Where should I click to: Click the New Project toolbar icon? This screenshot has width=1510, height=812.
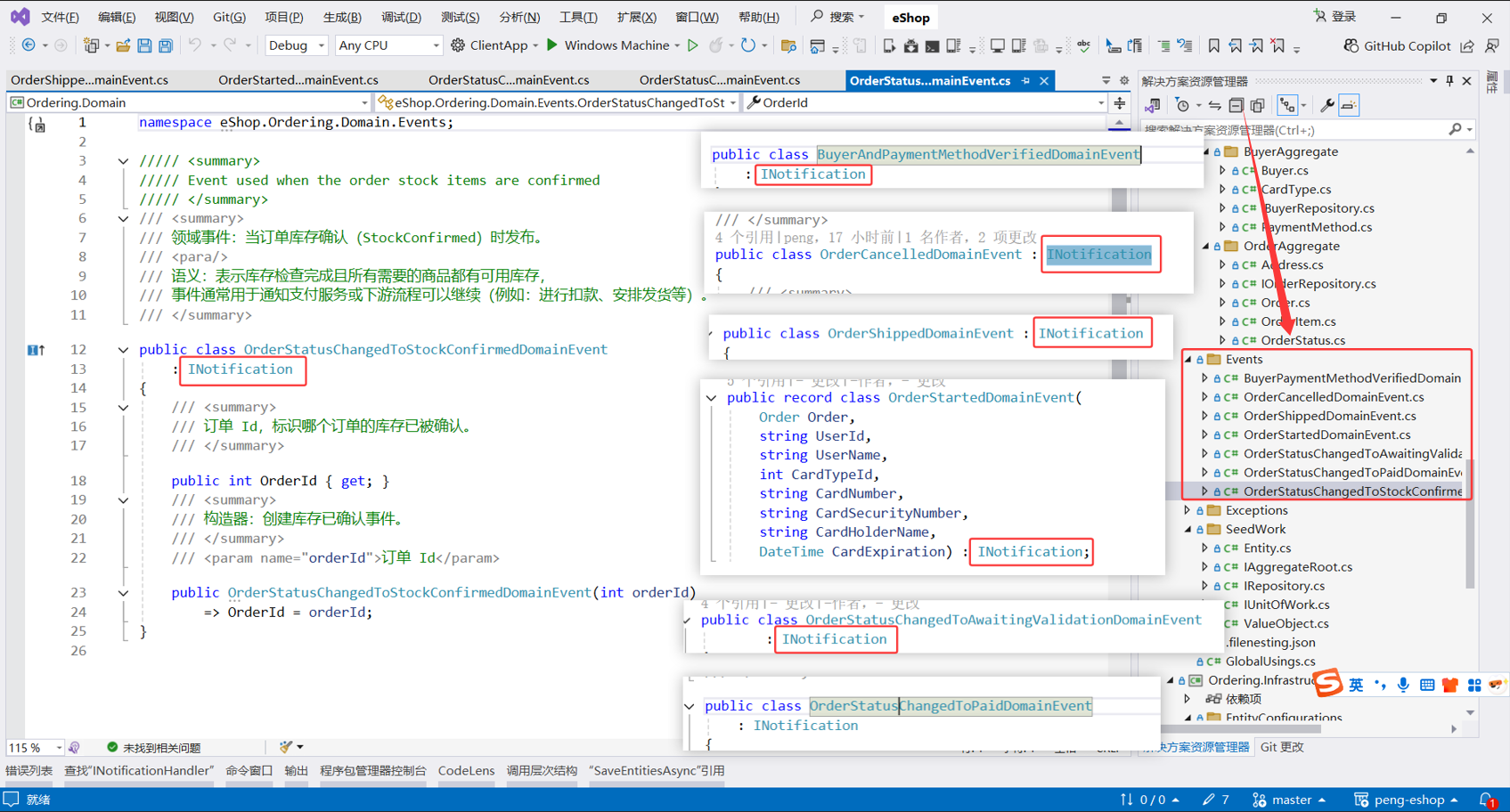click(x=91, y=45)
